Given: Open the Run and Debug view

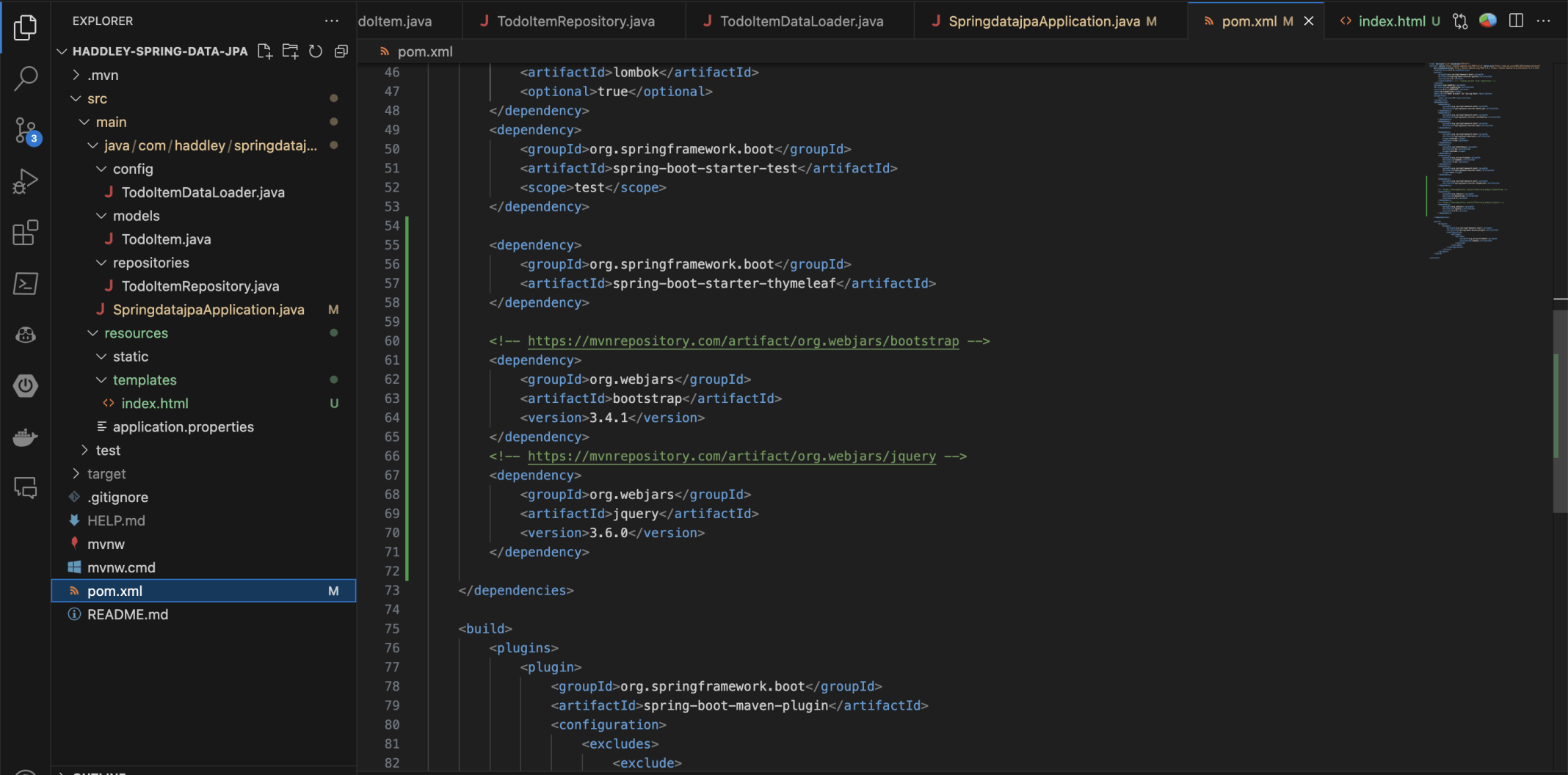Looking at the screenshot, I should click(26, 181).
